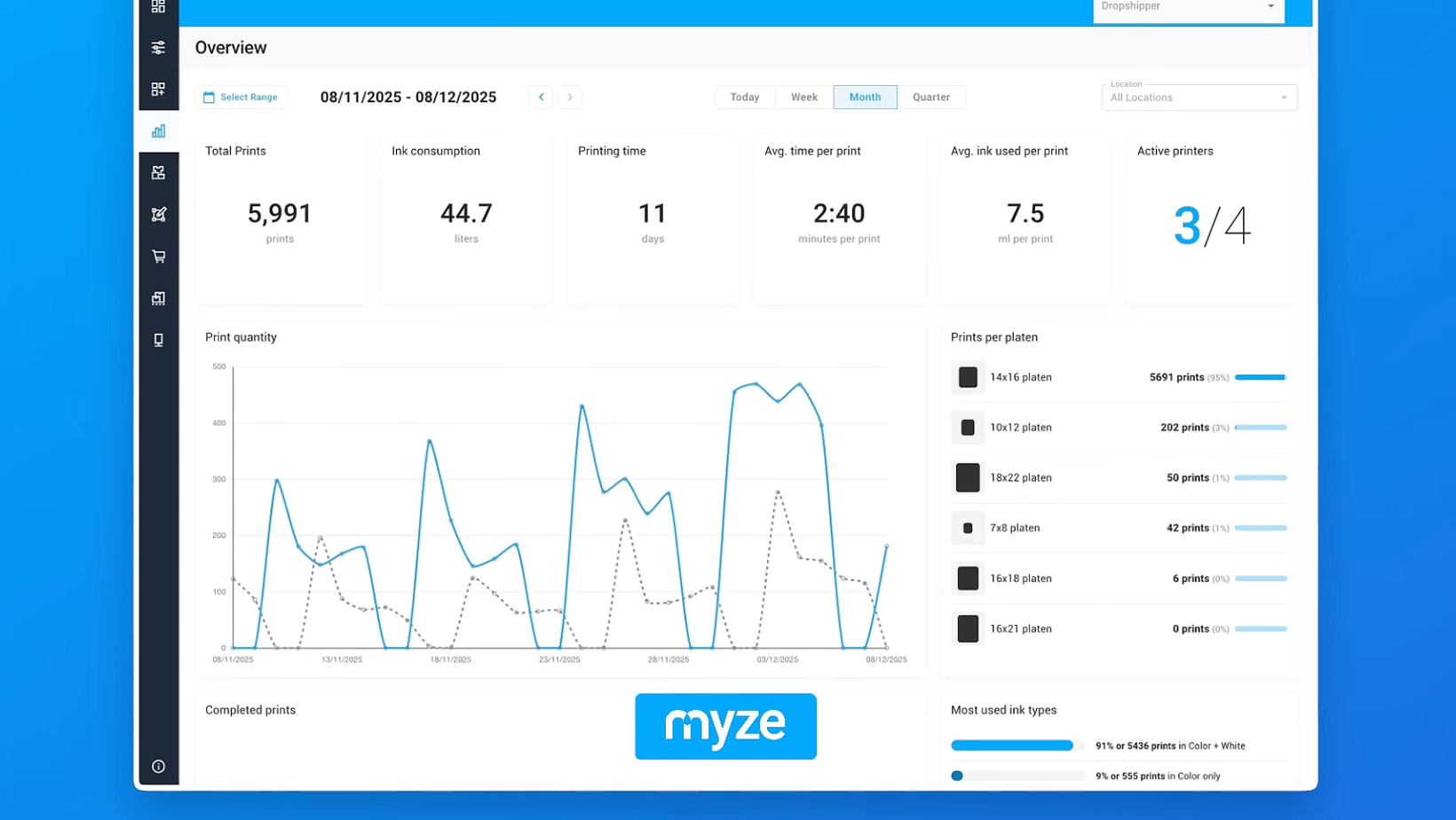Click the 5691 prints label
Screen dimensions: 1456x820
(x=1176, y=377)
